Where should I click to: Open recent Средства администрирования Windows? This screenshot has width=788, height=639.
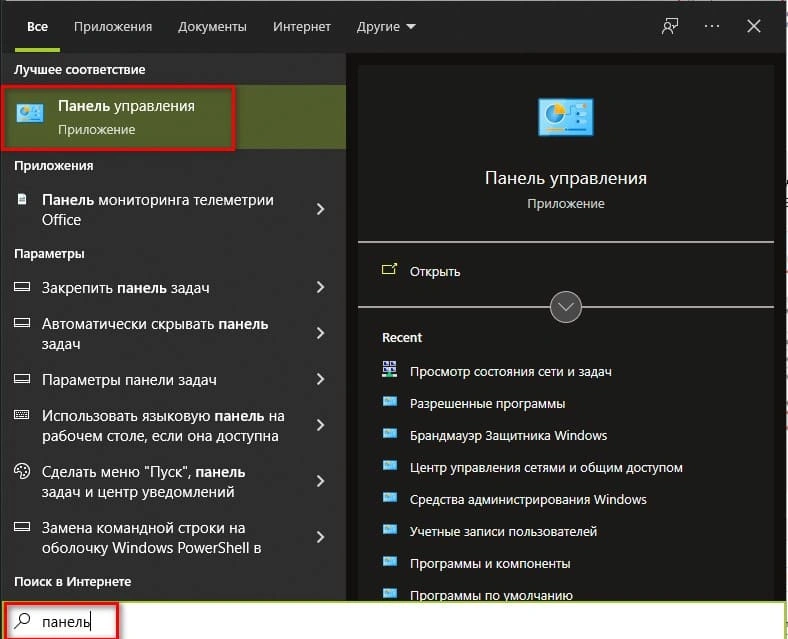tap(528, 500)
